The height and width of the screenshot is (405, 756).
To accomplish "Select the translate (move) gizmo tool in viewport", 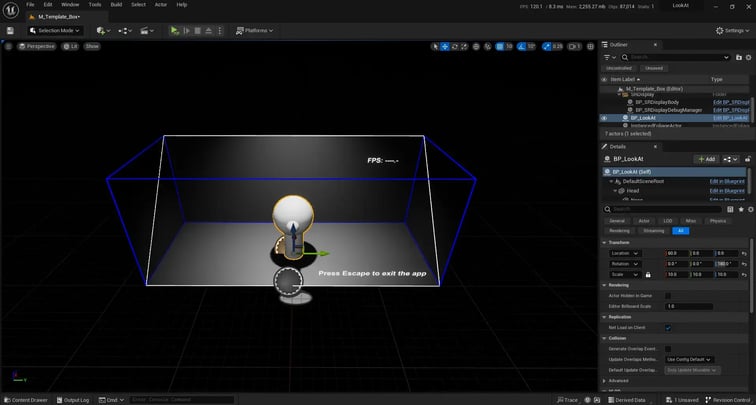I will pyautogui.click(x=446, y=46).
